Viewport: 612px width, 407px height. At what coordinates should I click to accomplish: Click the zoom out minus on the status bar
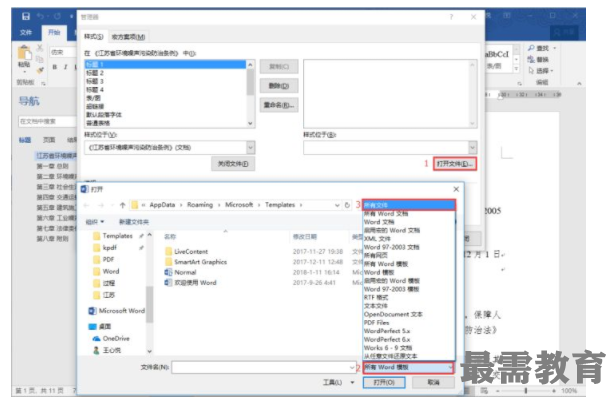[498, 390]
